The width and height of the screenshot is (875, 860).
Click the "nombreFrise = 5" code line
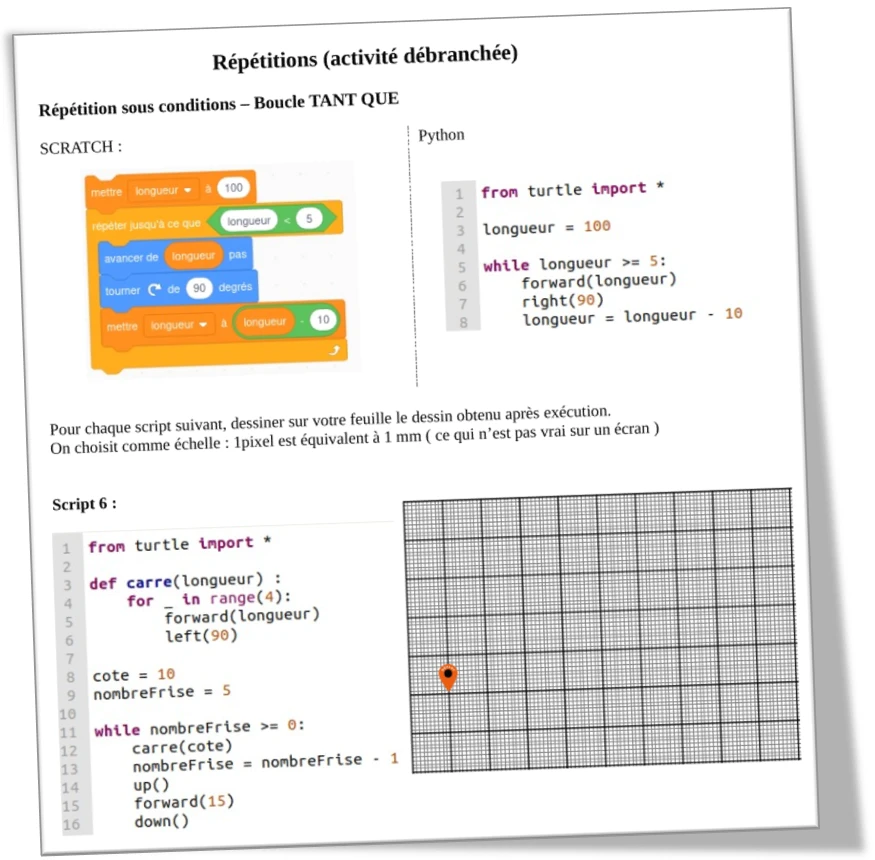(161, 692)
